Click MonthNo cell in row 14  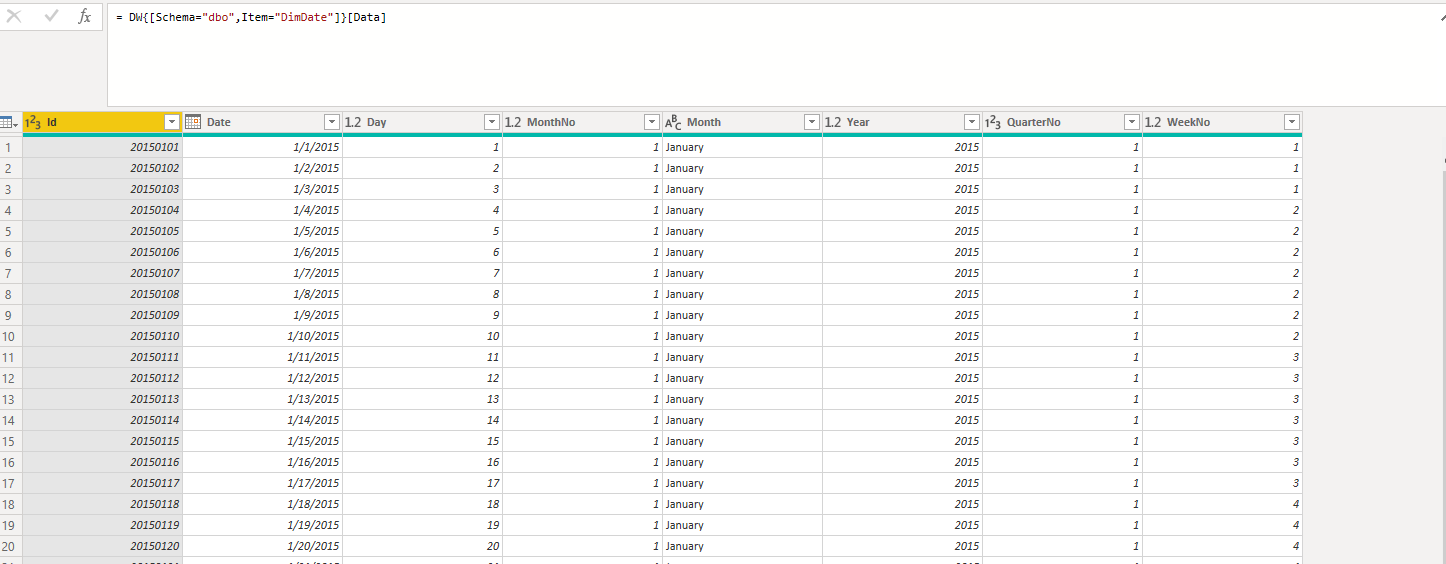(582, 420)
